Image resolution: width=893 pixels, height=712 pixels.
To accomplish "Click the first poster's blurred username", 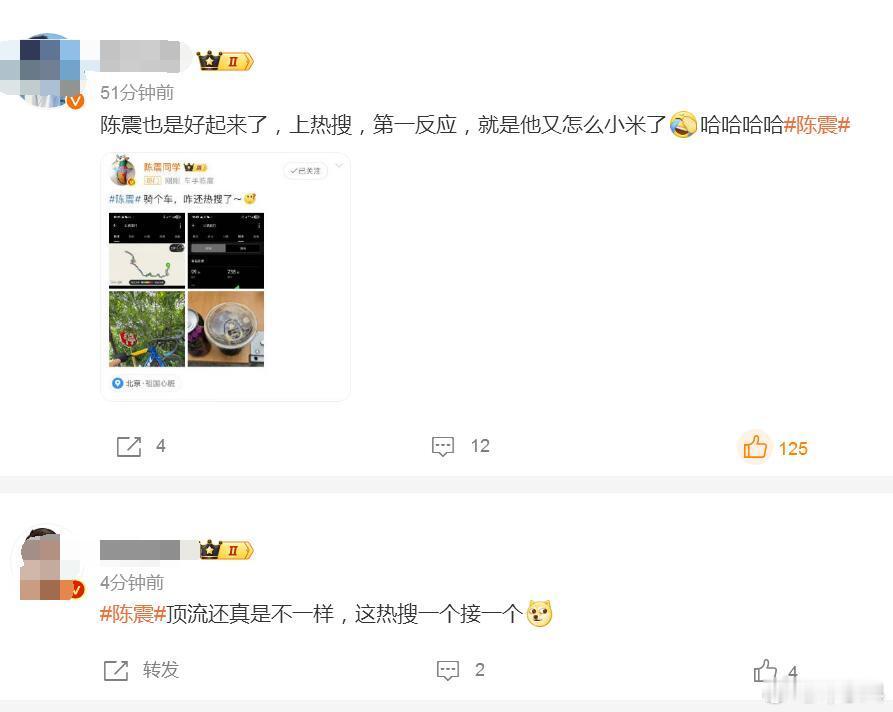I will pyautogui.click(x=140, y=56).
